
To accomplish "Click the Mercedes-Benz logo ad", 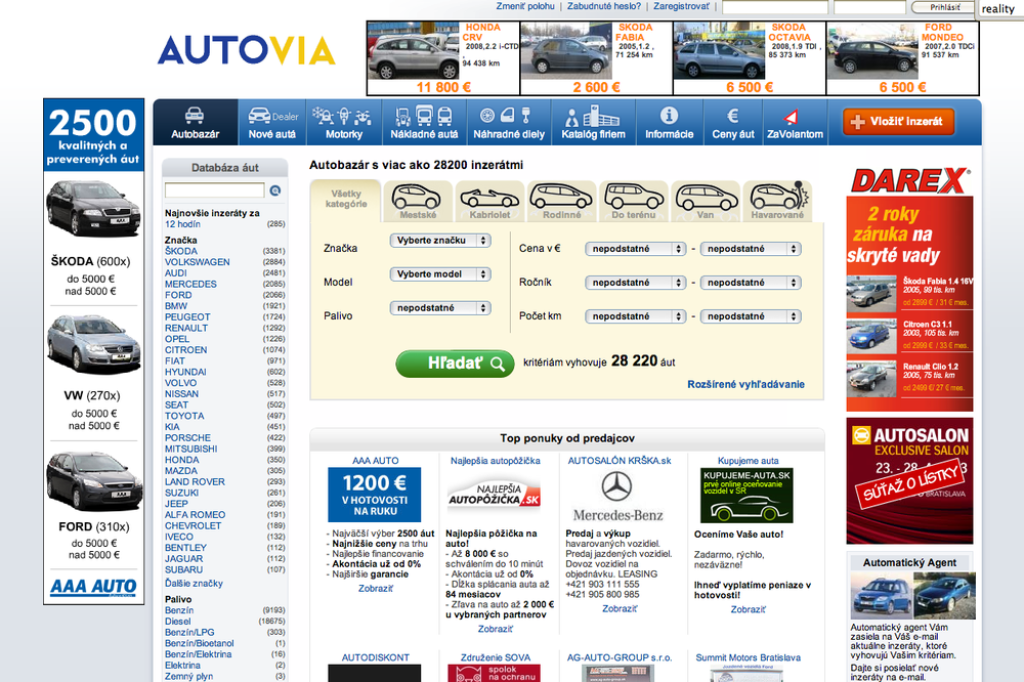I will [617, 496].
